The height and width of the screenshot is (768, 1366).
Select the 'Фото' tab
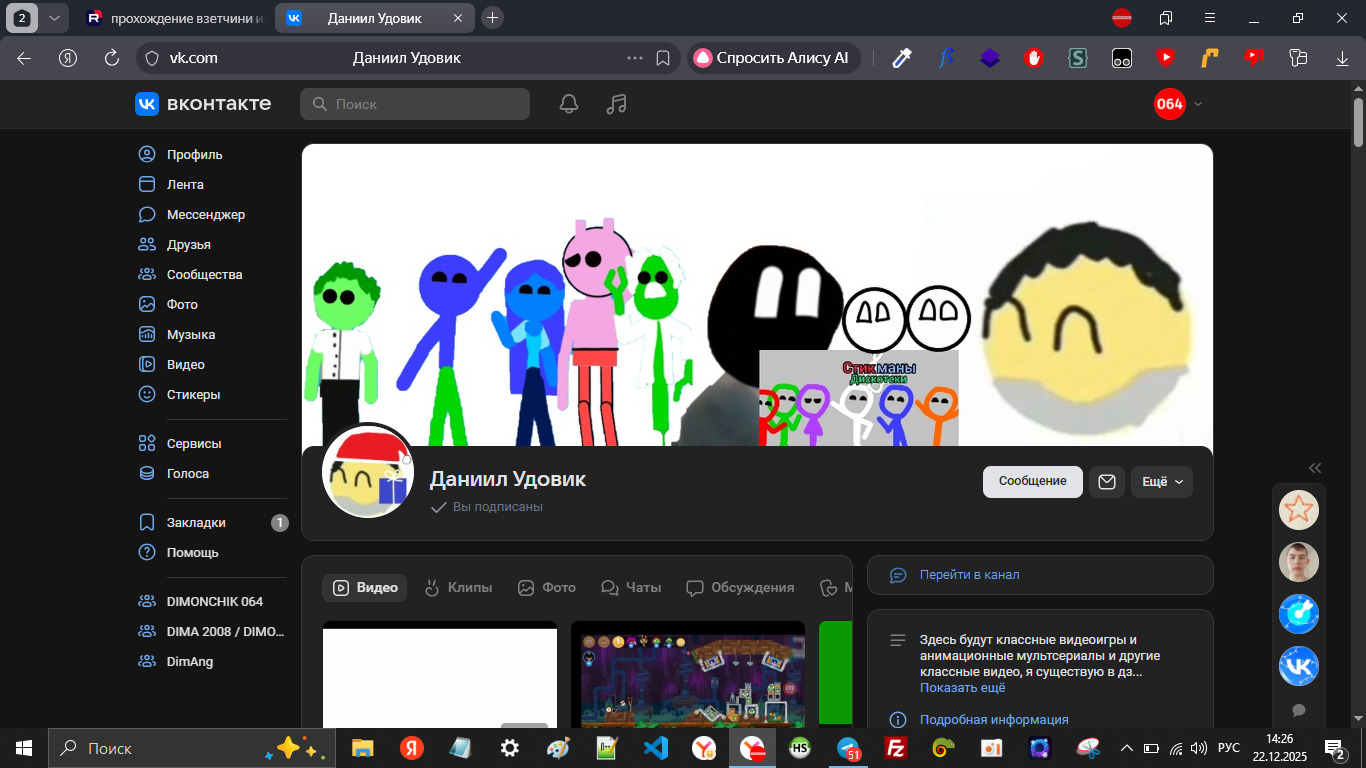pyautogui.click(x=547, y=588)
